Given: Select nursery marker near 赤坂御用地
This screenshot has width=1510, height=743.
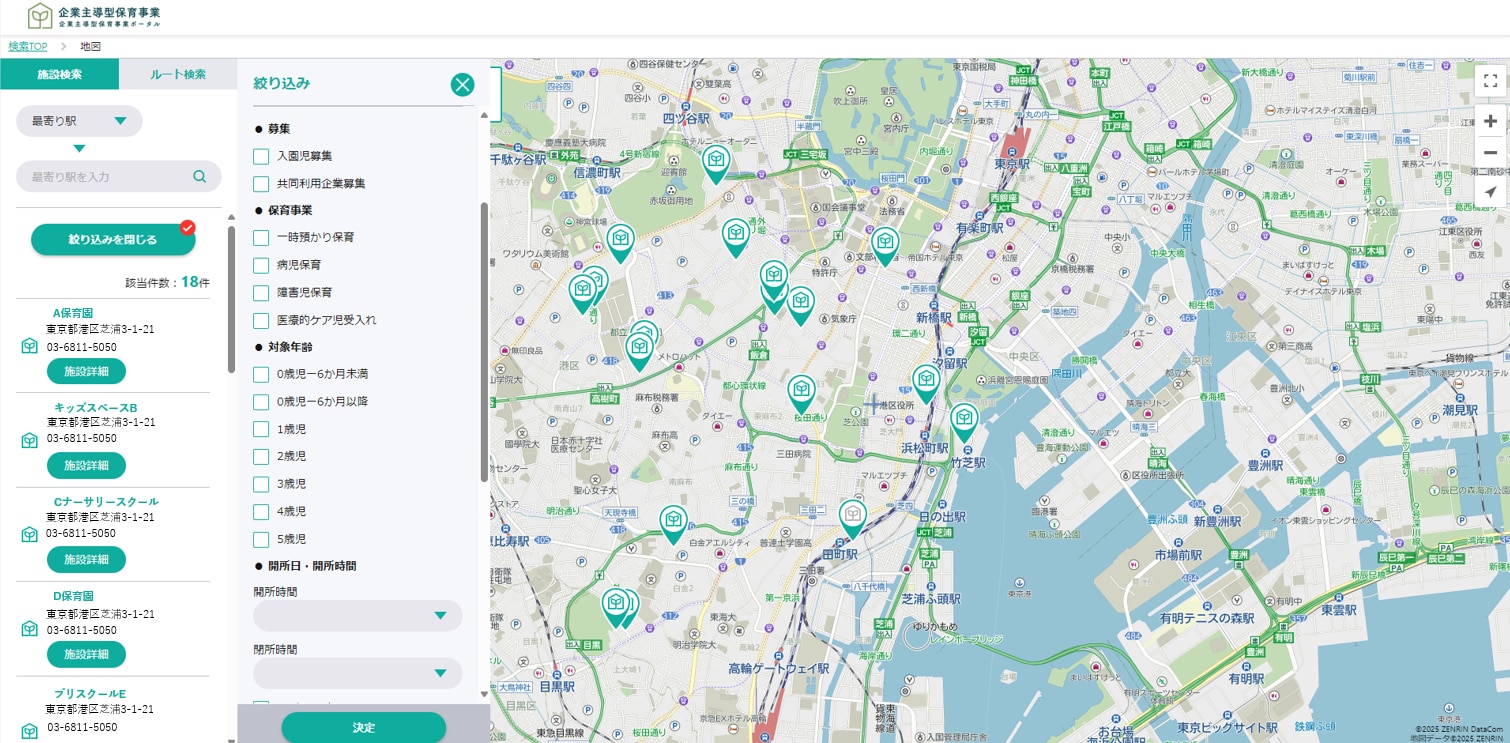Looking at the screenshot, I should point(736,238).
